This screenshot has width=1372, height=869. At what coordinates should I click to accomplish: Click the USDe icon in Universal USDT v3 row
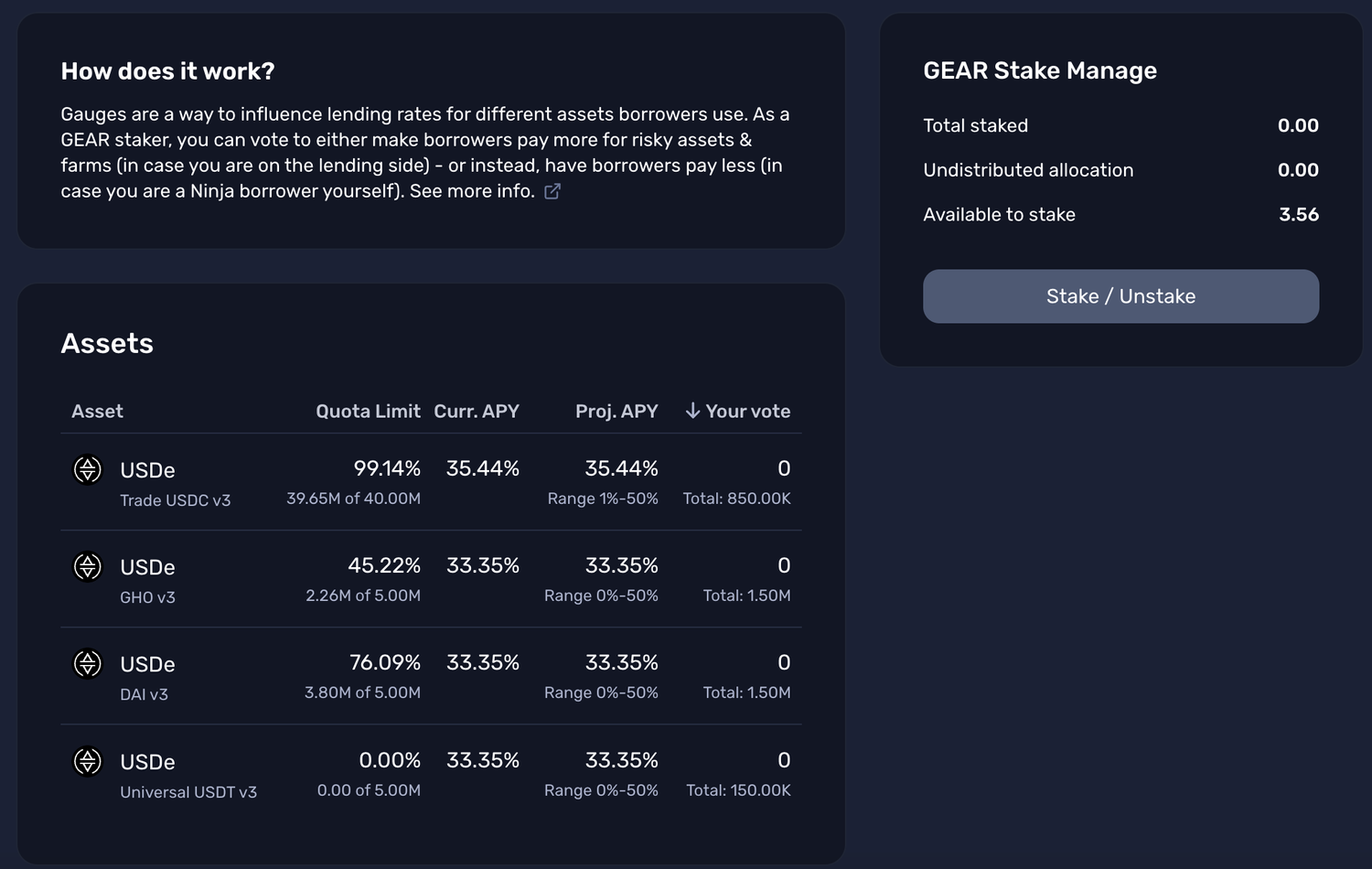pyautogui.click(x=88, y=761)
